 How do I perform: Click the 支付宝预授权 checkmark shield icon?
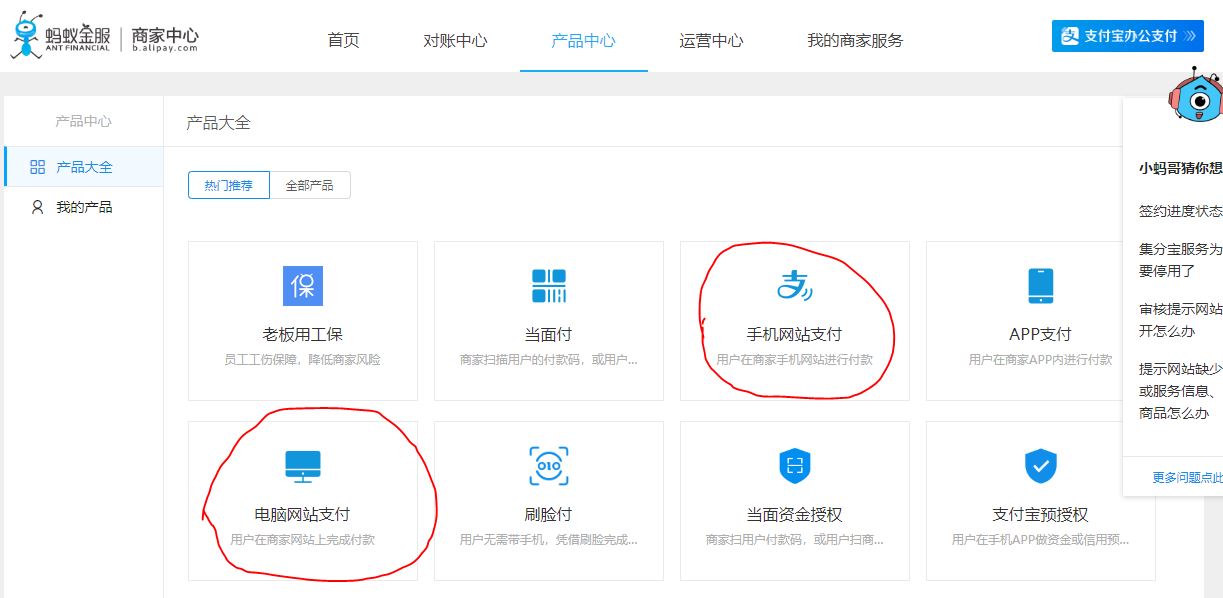[x=1040, y=465]
